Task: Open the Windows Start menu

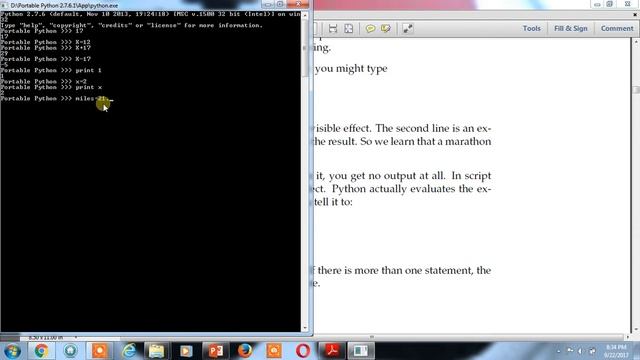Action: (x=12, y=351)
